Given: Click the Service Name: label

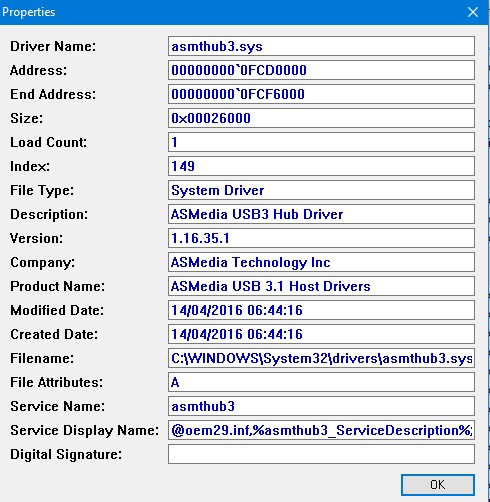Looking at the screenshot, I should (x=57, y=406).
